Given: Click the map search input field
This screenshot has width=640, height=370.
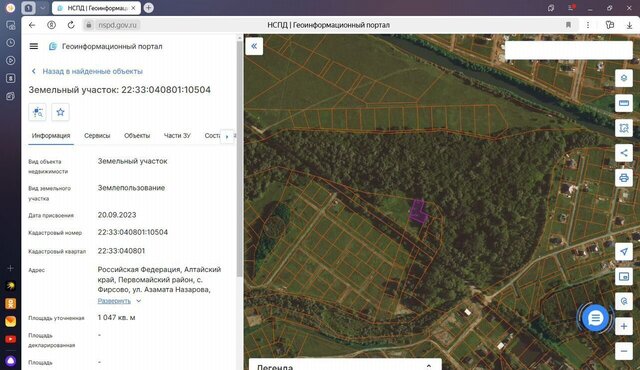Looking at the screenshot, I should click(569, 50).
